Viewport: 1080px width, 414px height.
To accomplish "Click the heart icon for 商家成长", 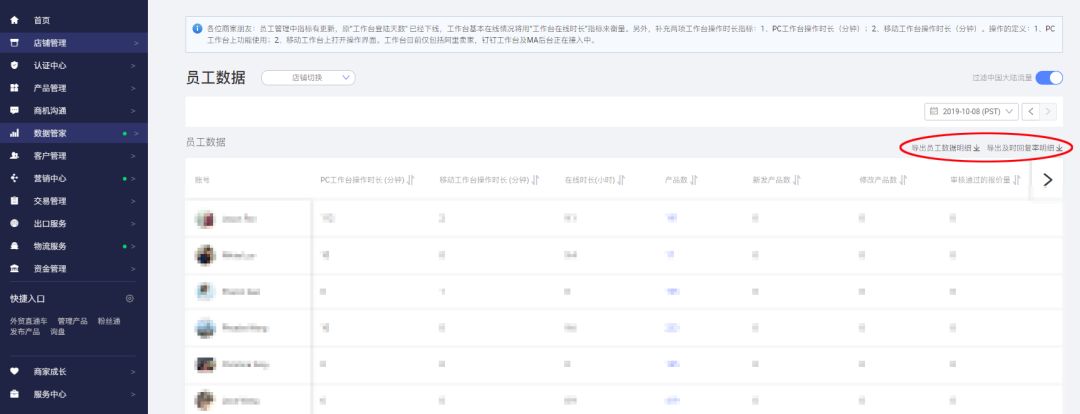I will tap(14, 371).
